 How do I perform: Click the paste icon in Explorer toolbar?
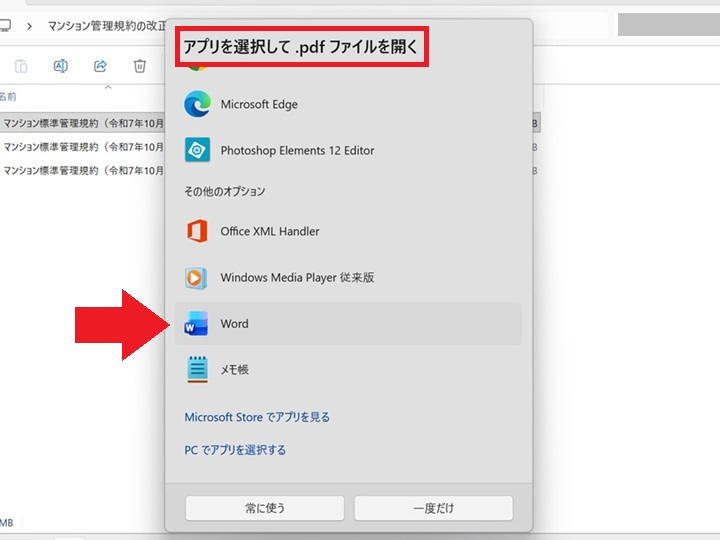(x=21, y=66)
